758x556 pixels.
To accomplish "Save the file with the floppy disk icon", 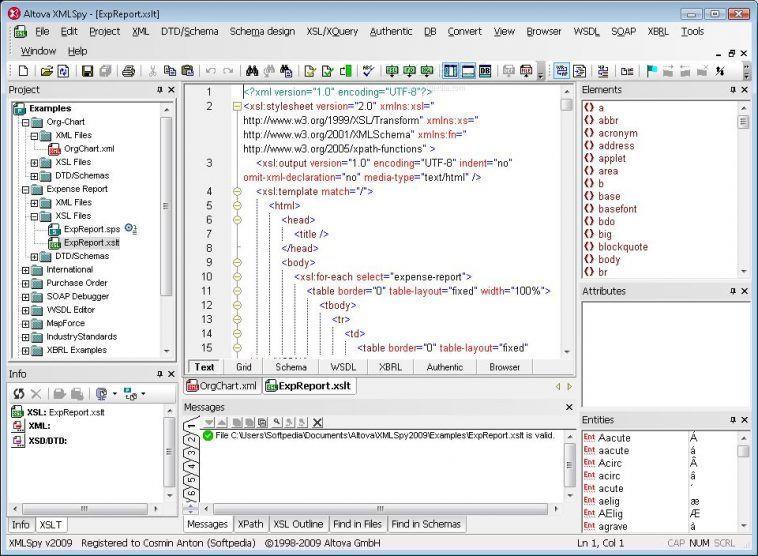I will [87, 72].
